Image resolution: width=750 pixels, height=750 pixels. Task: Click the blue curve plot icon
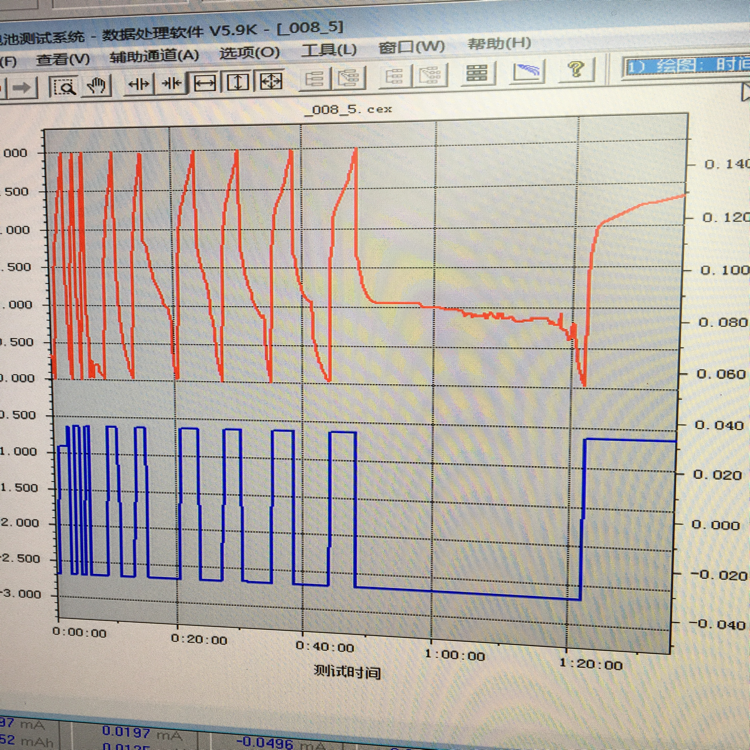point(527,72)
